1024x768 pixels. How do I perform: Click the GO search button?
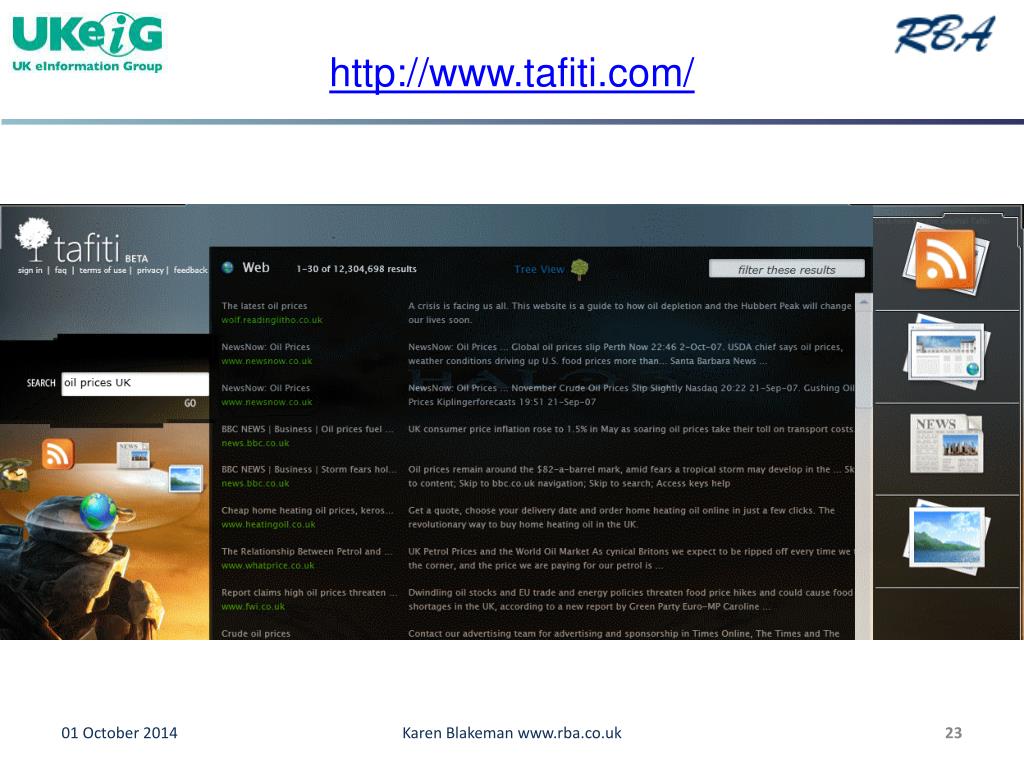[190, 404]
